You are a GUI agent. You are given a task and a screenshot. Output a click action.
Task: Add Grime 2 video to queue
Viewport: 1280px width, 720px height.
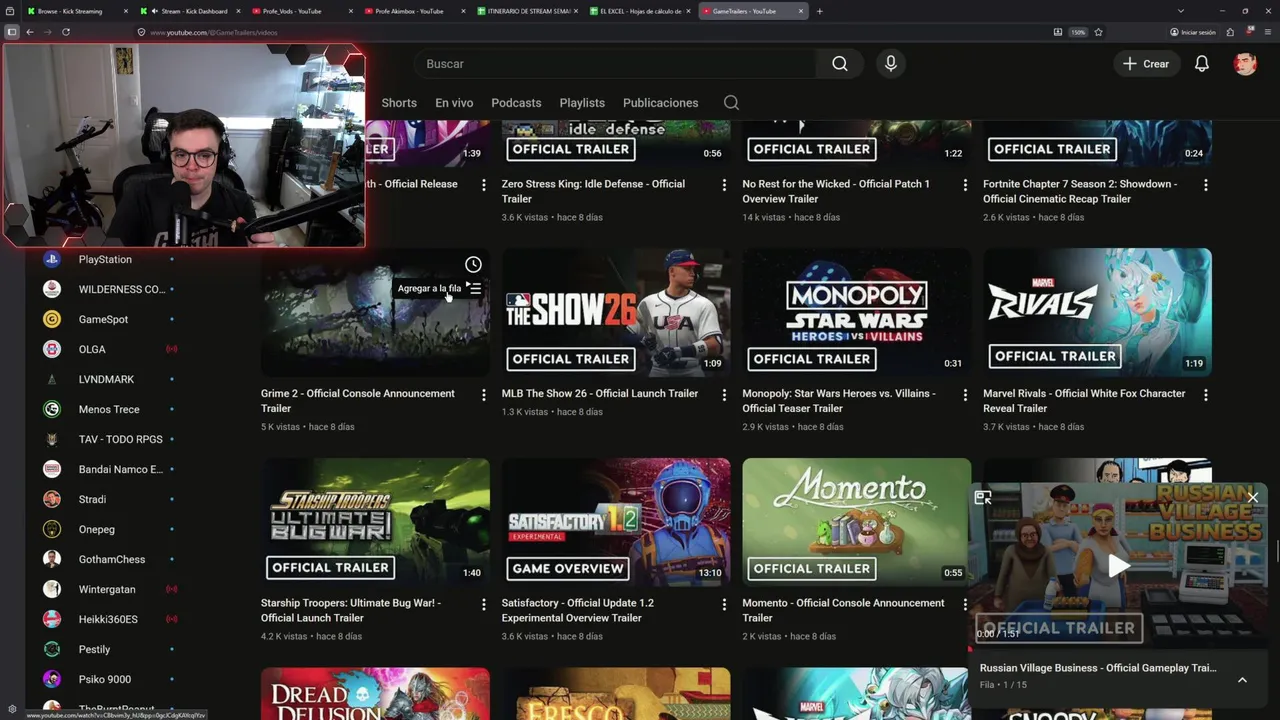[474, 288]
